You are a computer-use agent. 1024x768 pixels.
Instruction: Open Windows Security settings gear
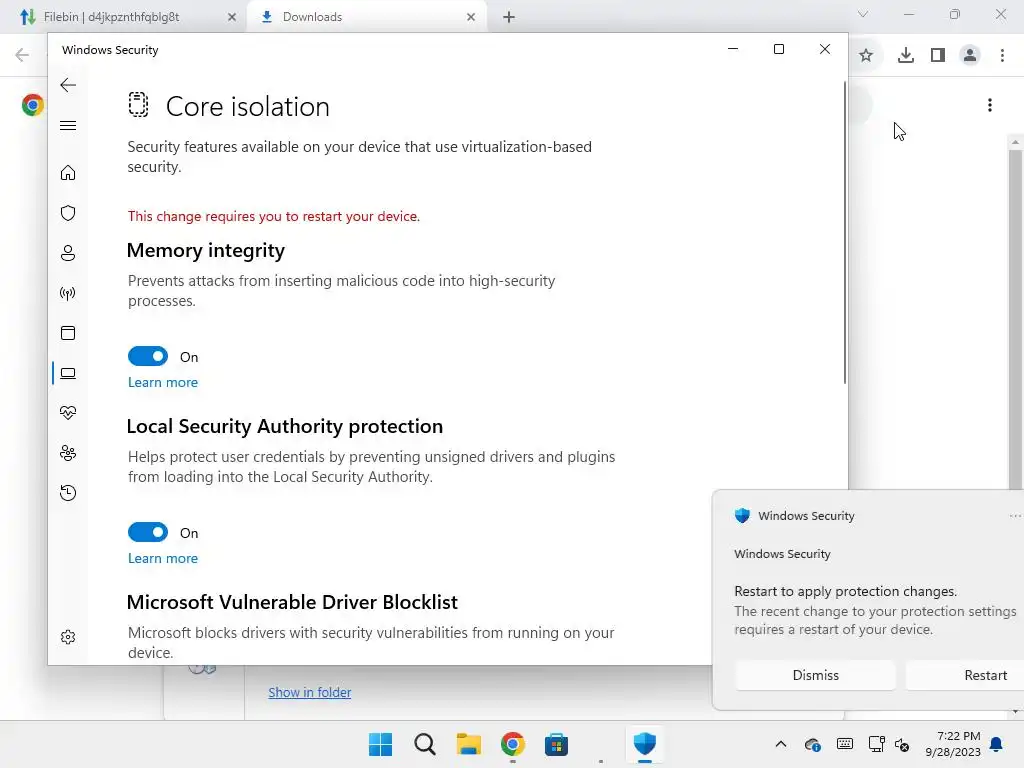(68, 637)
